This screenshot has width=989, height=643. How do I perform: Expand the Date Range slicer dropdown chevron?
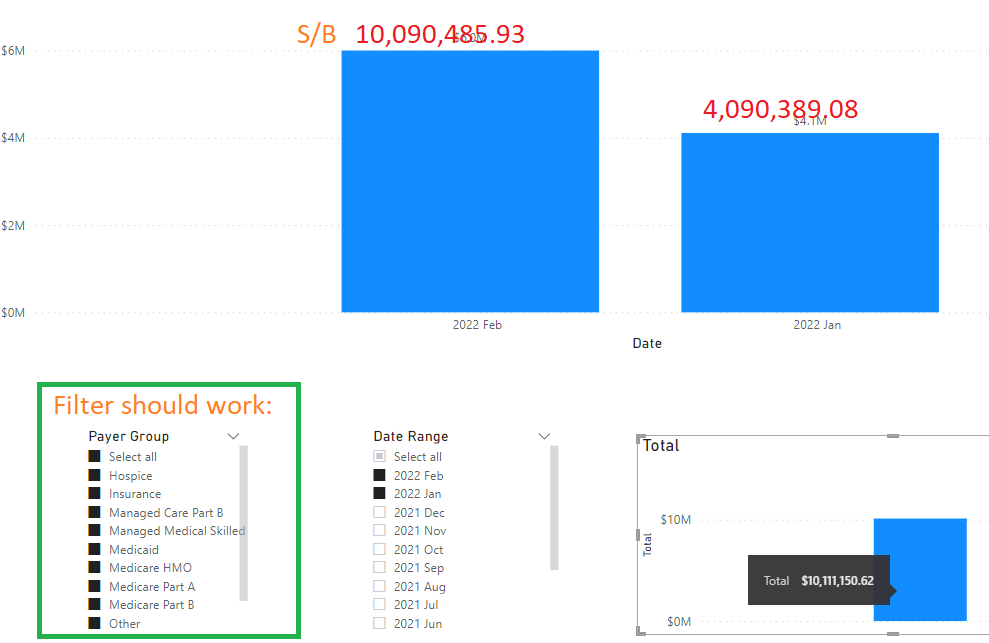click(544, 436)
